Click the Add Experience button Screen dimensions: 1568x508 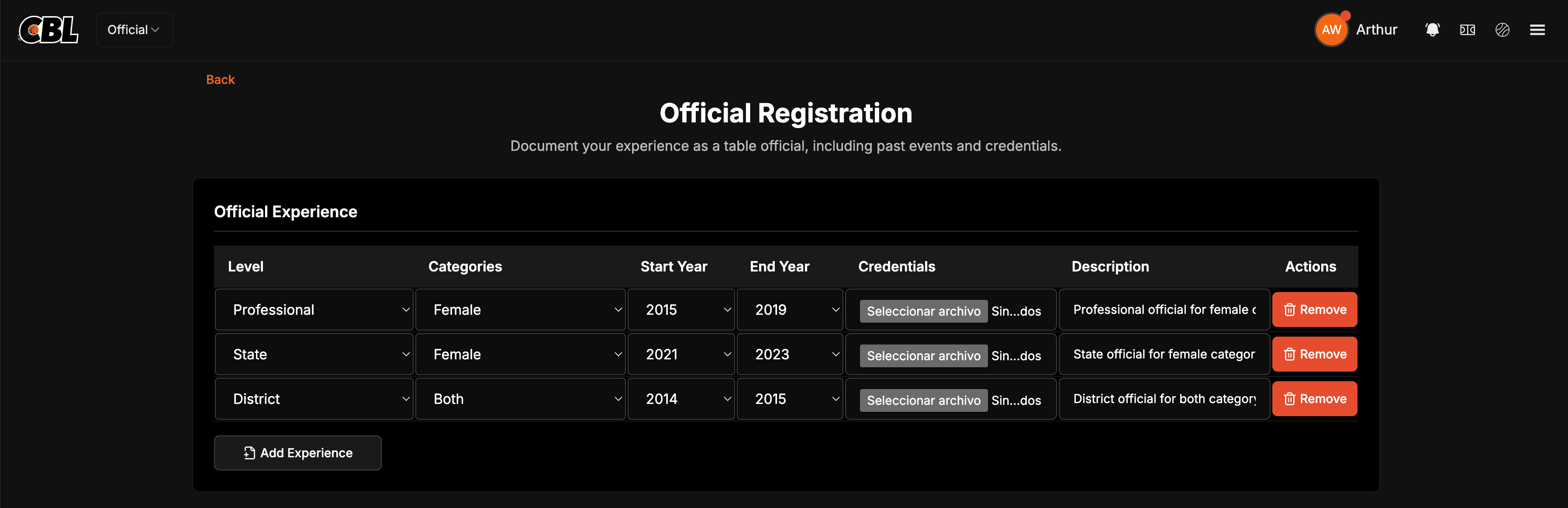coord(297,452)
